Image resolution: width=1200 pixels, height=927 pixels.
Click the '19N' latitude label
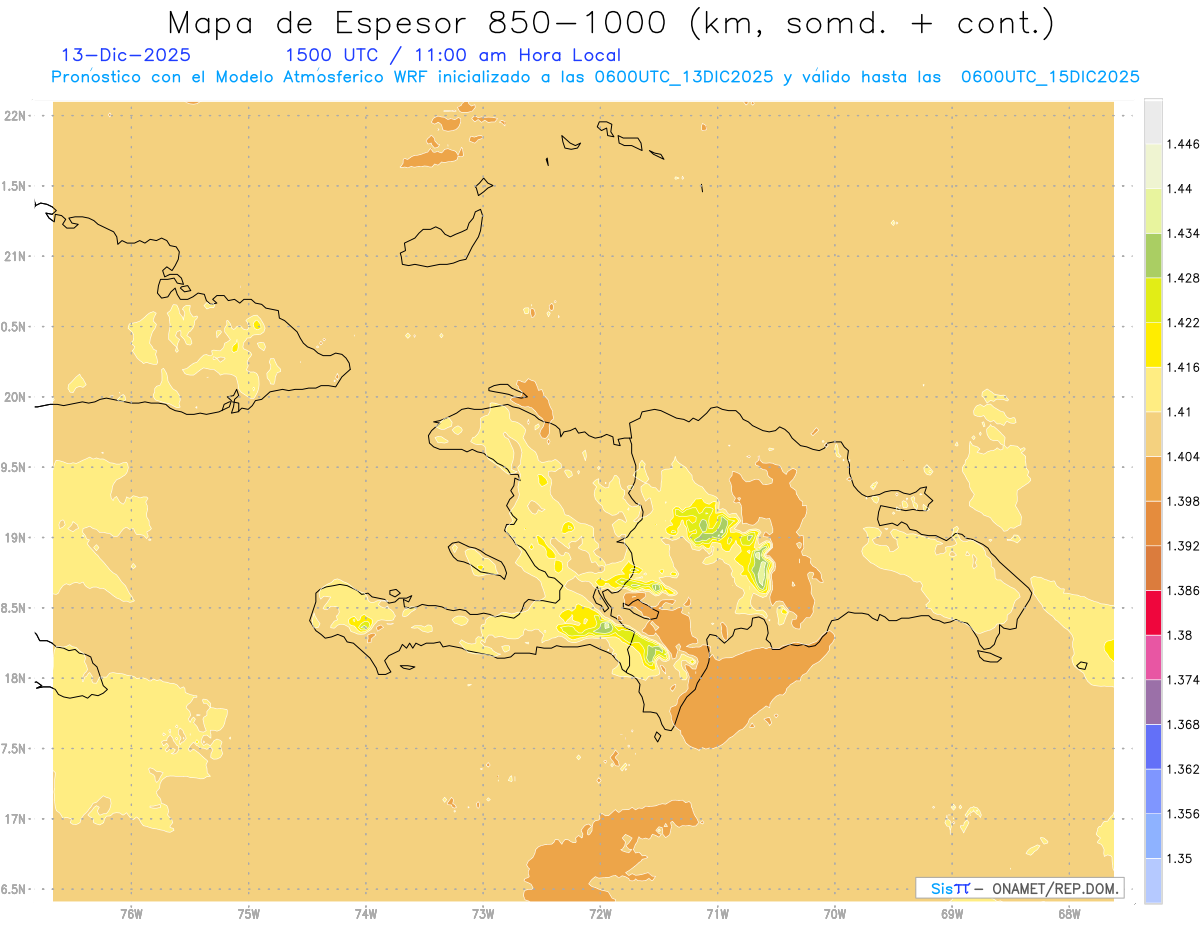[16, 538]
